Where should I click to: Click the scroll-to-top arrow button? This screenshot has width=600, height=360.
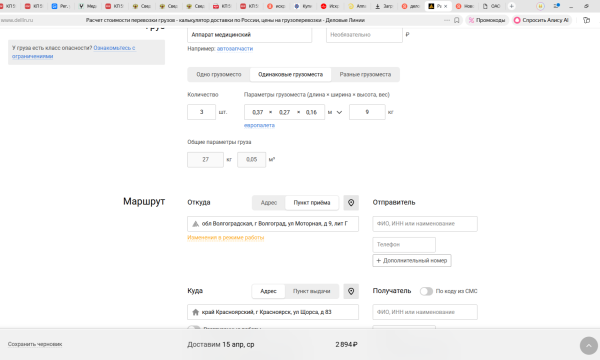pos(589,346)
